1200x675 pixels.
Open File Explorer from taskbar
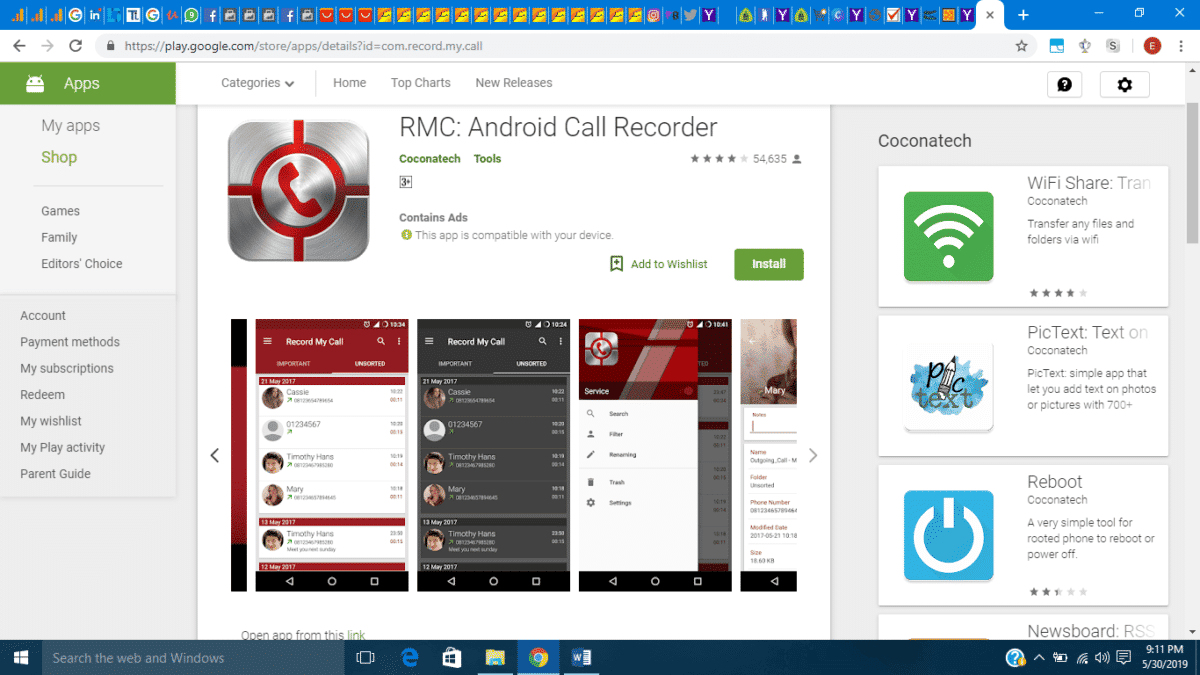pos(495,658)
